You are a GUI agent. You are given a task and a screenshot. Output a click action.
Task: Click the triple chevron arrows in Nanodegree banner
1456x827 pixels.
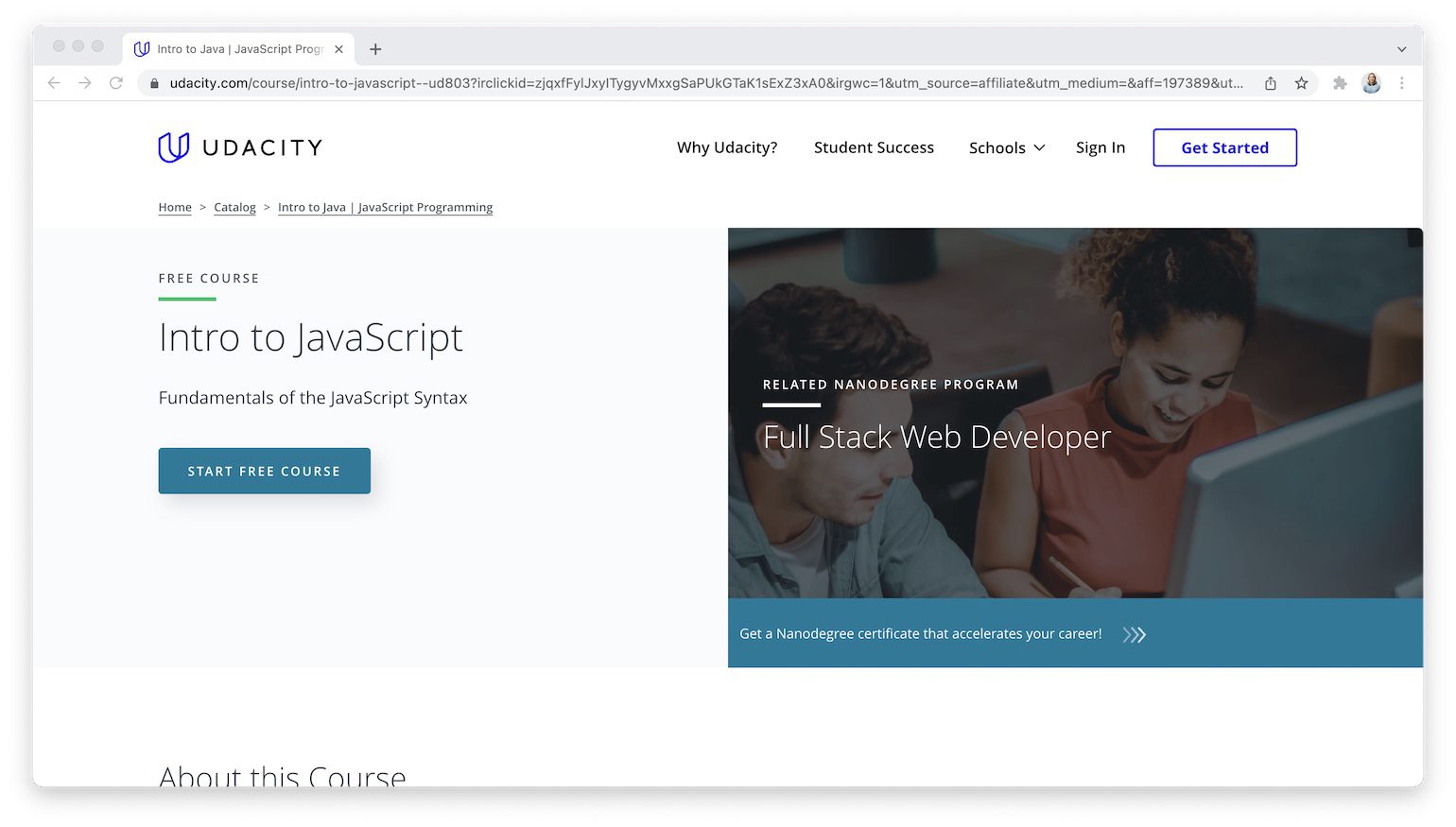click(x=1134, y=634)
